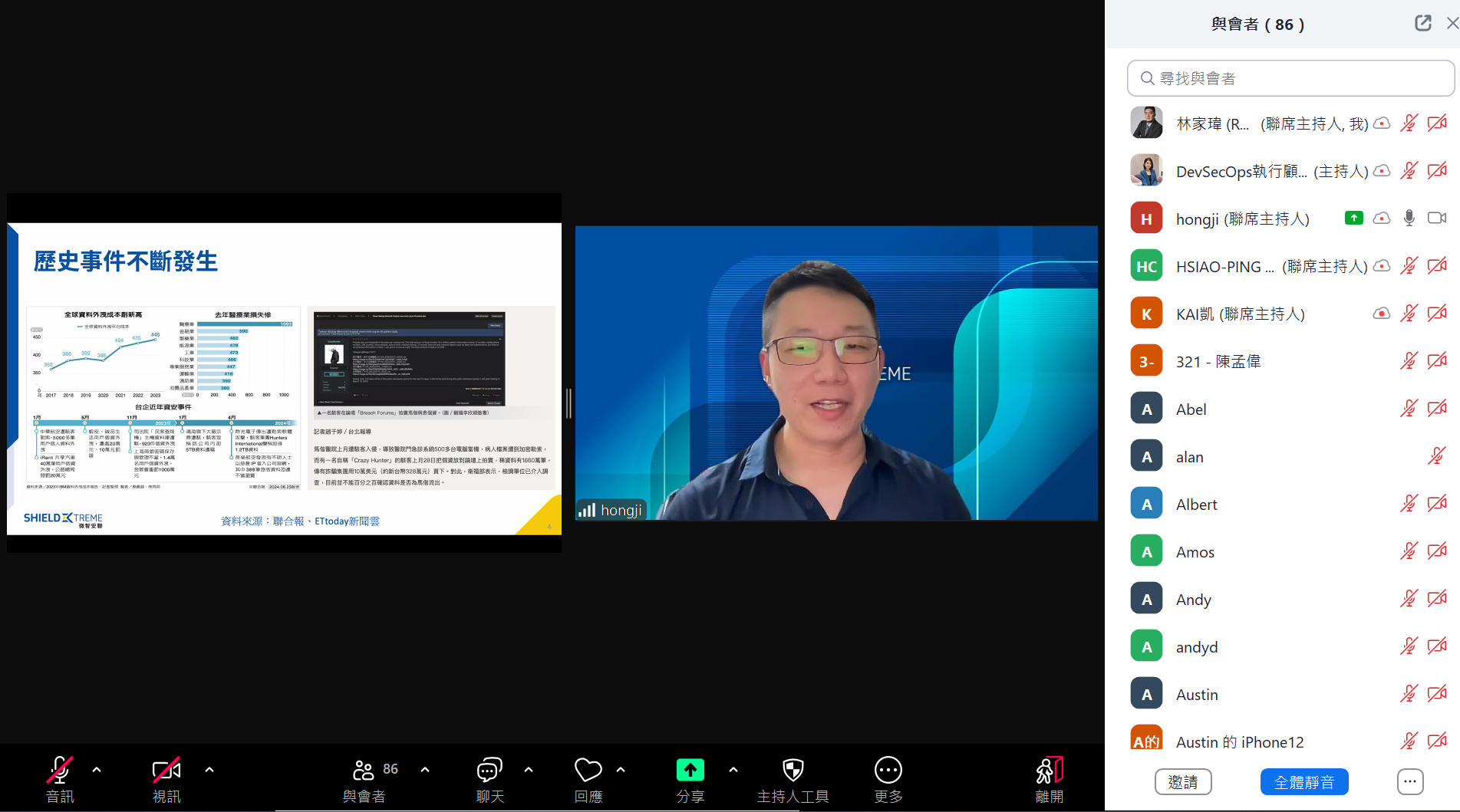Open the More (更多) options icon
Image resolution: width=1460 pixels, height=812 pixels.
point(888,771)
